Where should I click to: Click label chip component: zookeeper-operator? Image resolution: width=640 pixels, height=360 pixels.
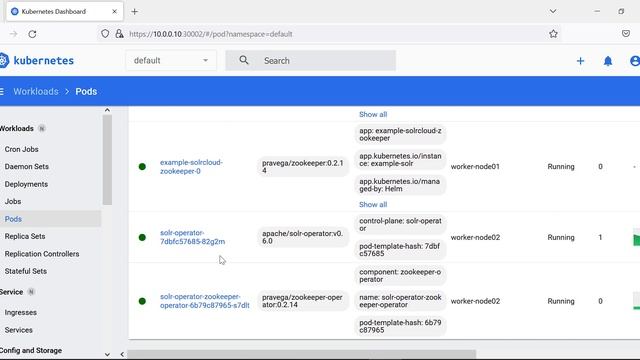400,276
